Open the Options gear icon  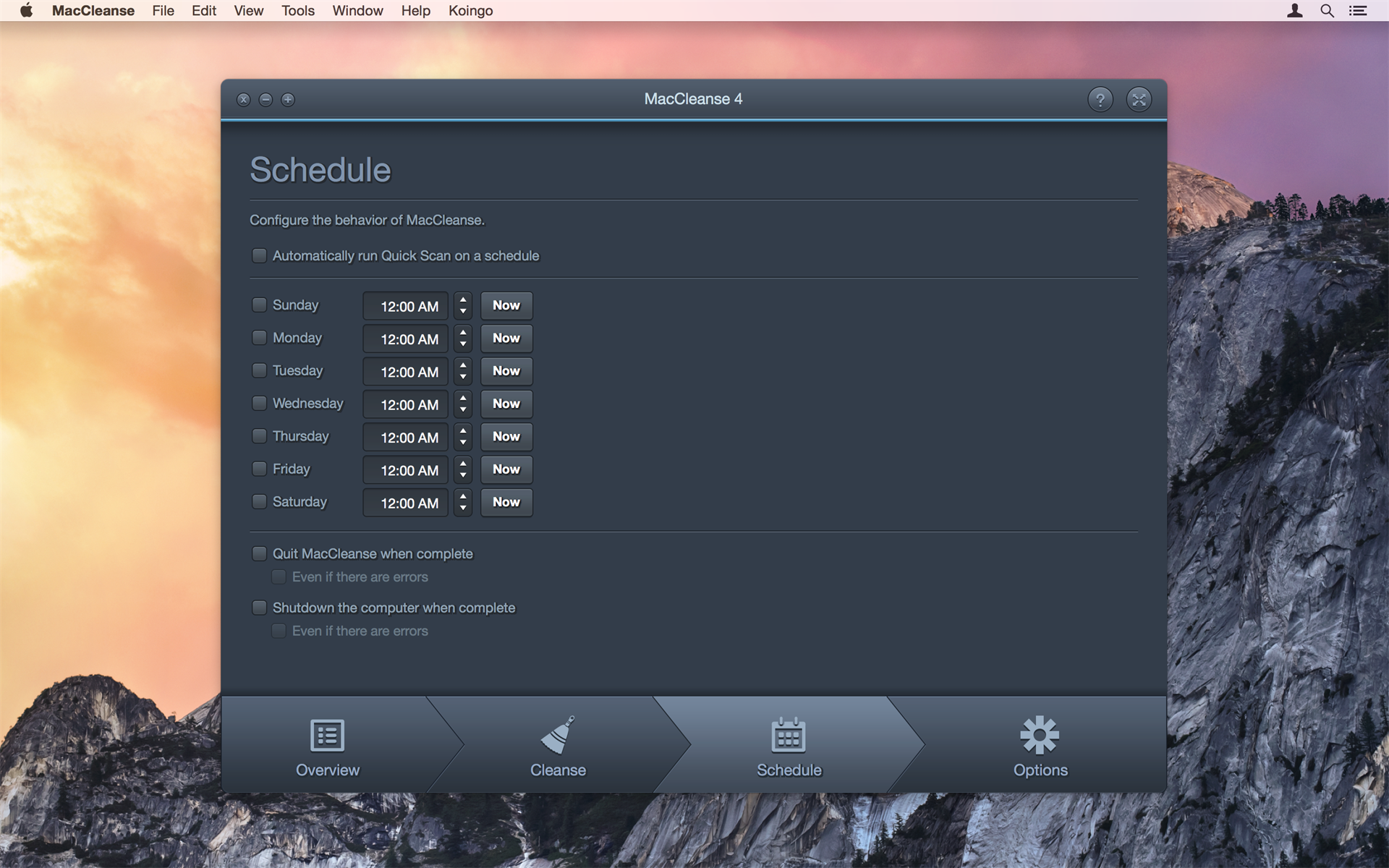coord(1040,735)
